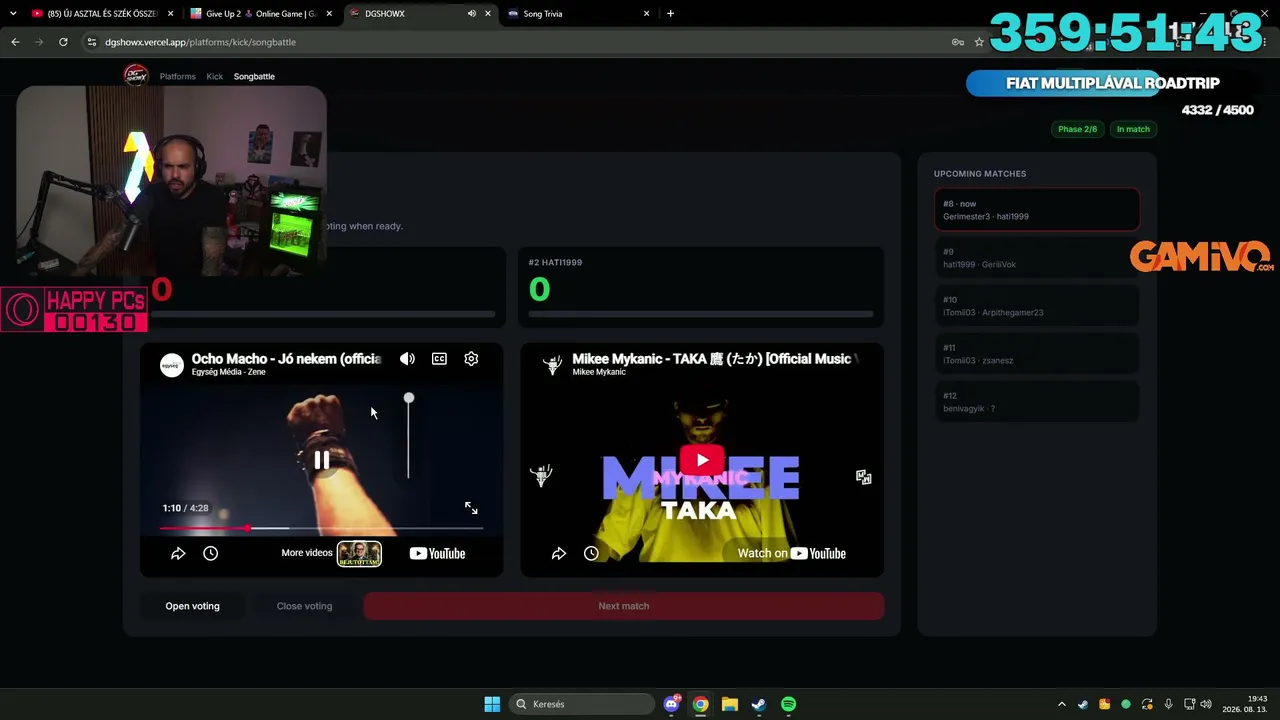The image size is (1280, 720).
Task: Click the Phase 2/6 badge
Action: [x=1077, y=129]
